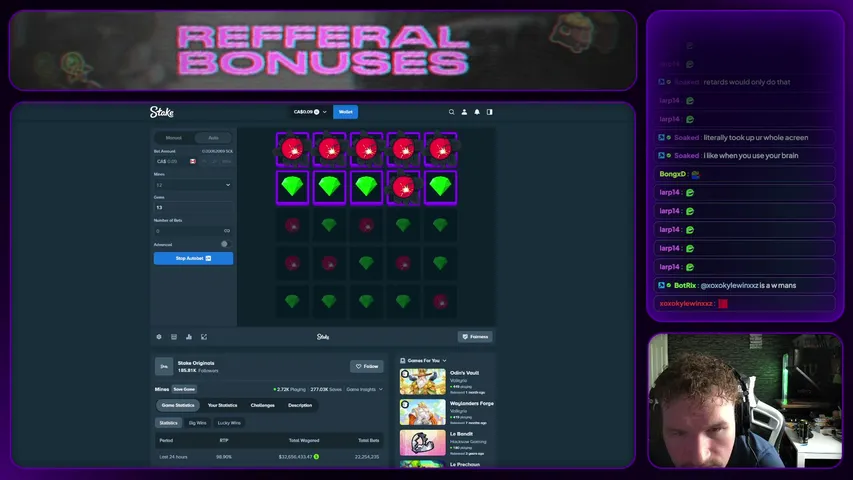Click the theatre mode icon beside the gear
This screenshot has height=480, width=853.
point(174,337)
